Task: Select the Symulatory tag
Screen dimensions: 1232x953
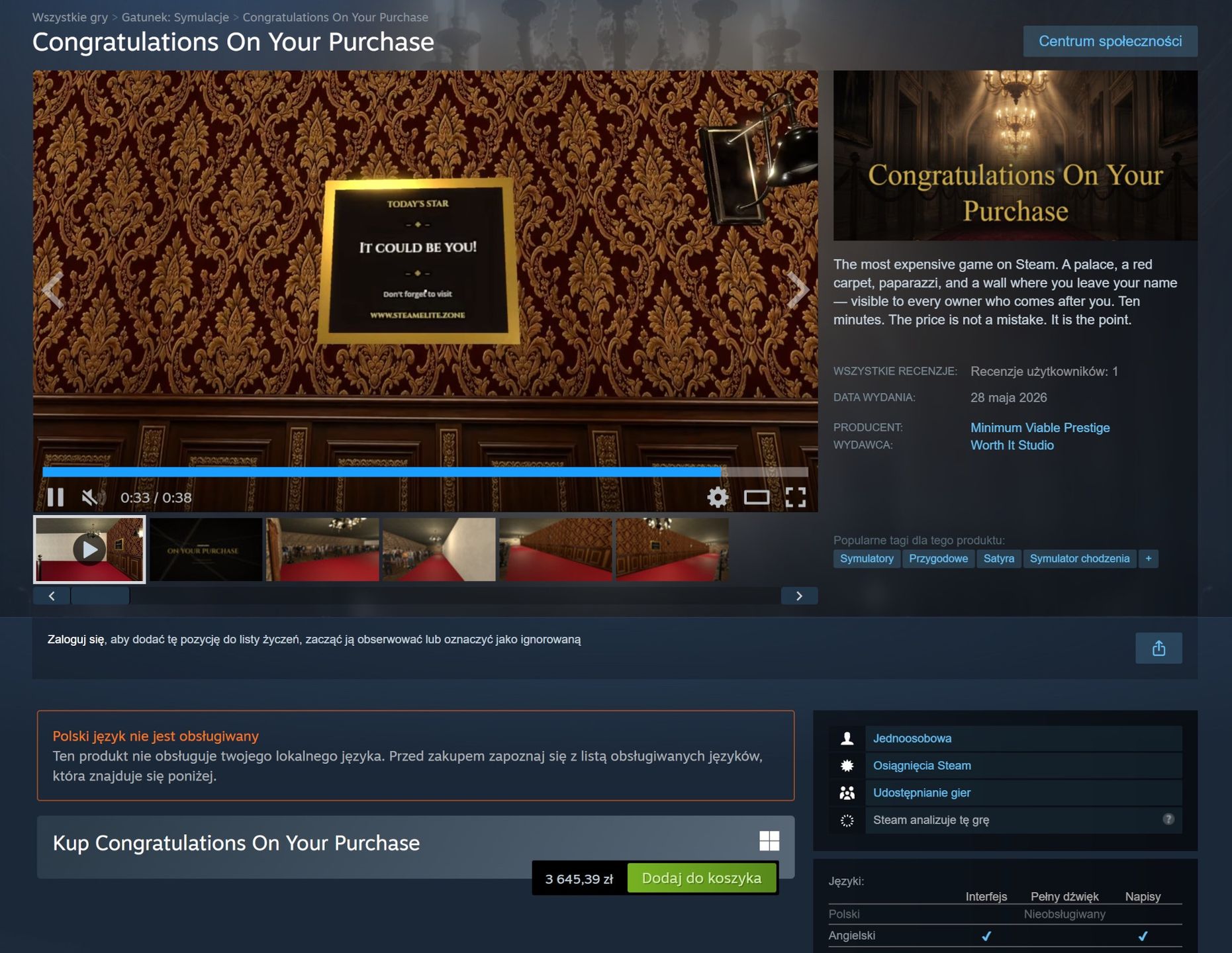Action: (x=867, y=559)
